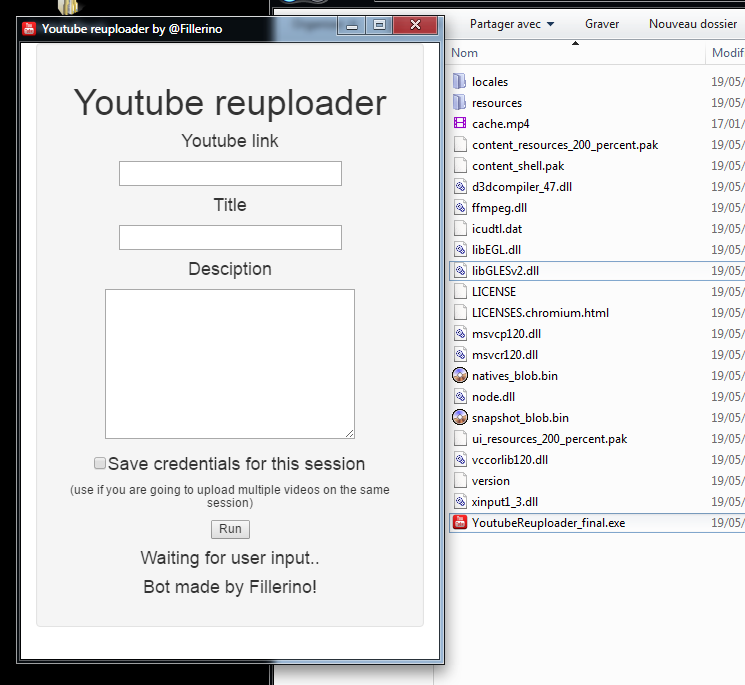Click the xinput1_3.dll file icon
745x685 pixels.
tap(459, 501)
